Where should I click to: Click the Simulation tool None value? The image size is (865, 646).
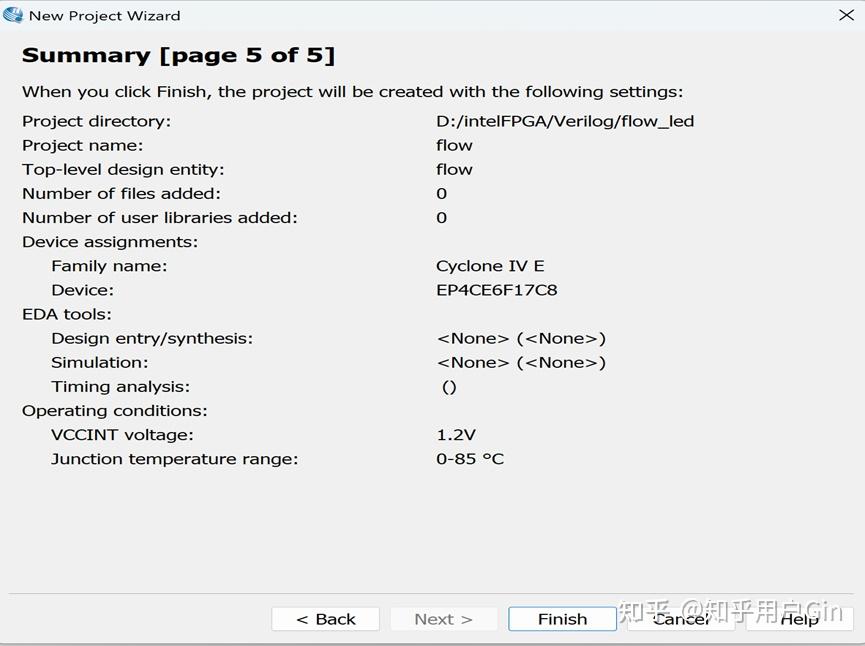pos(521,362)
